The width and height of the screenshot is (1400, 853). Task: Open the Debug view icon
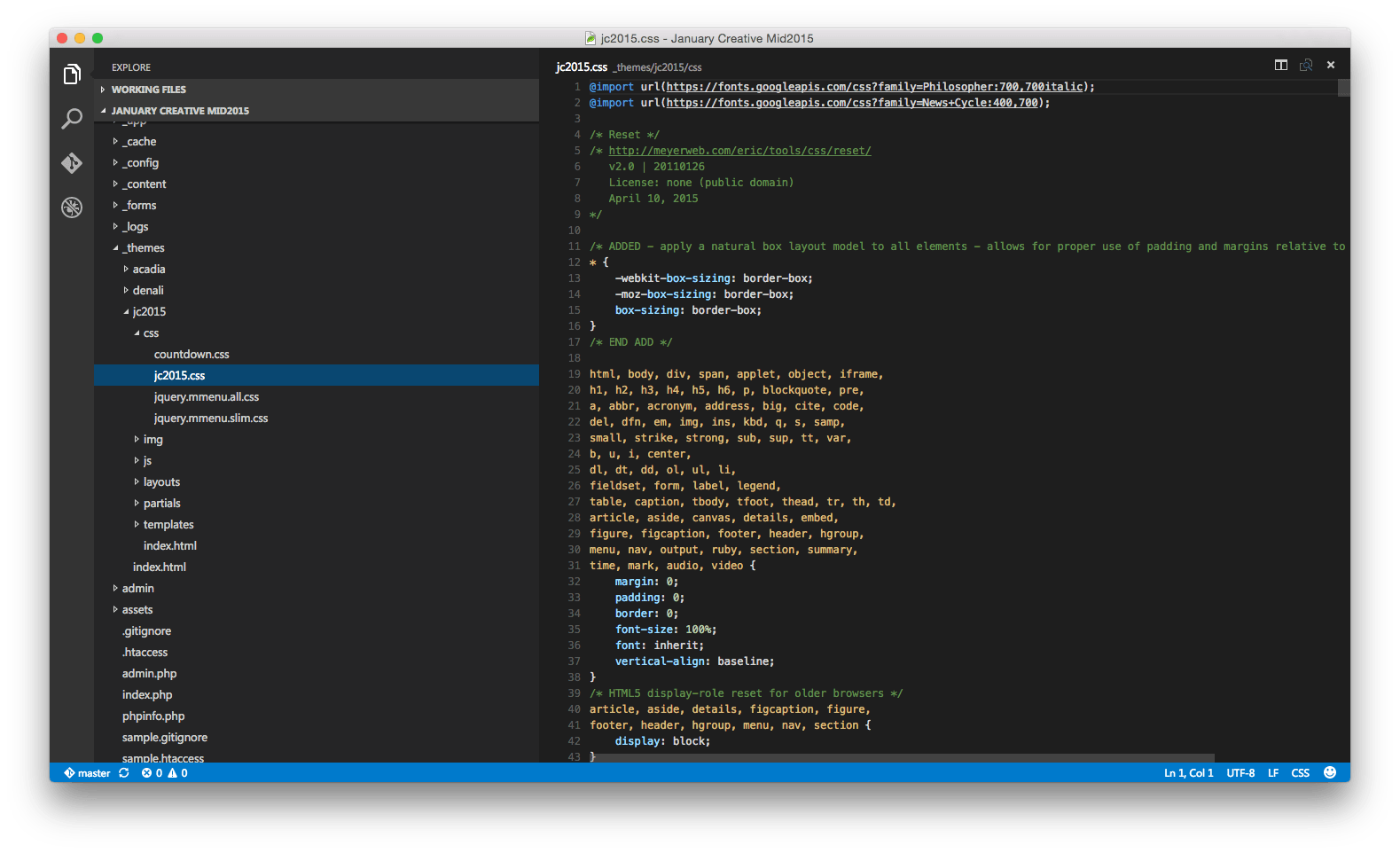point(72,207)
